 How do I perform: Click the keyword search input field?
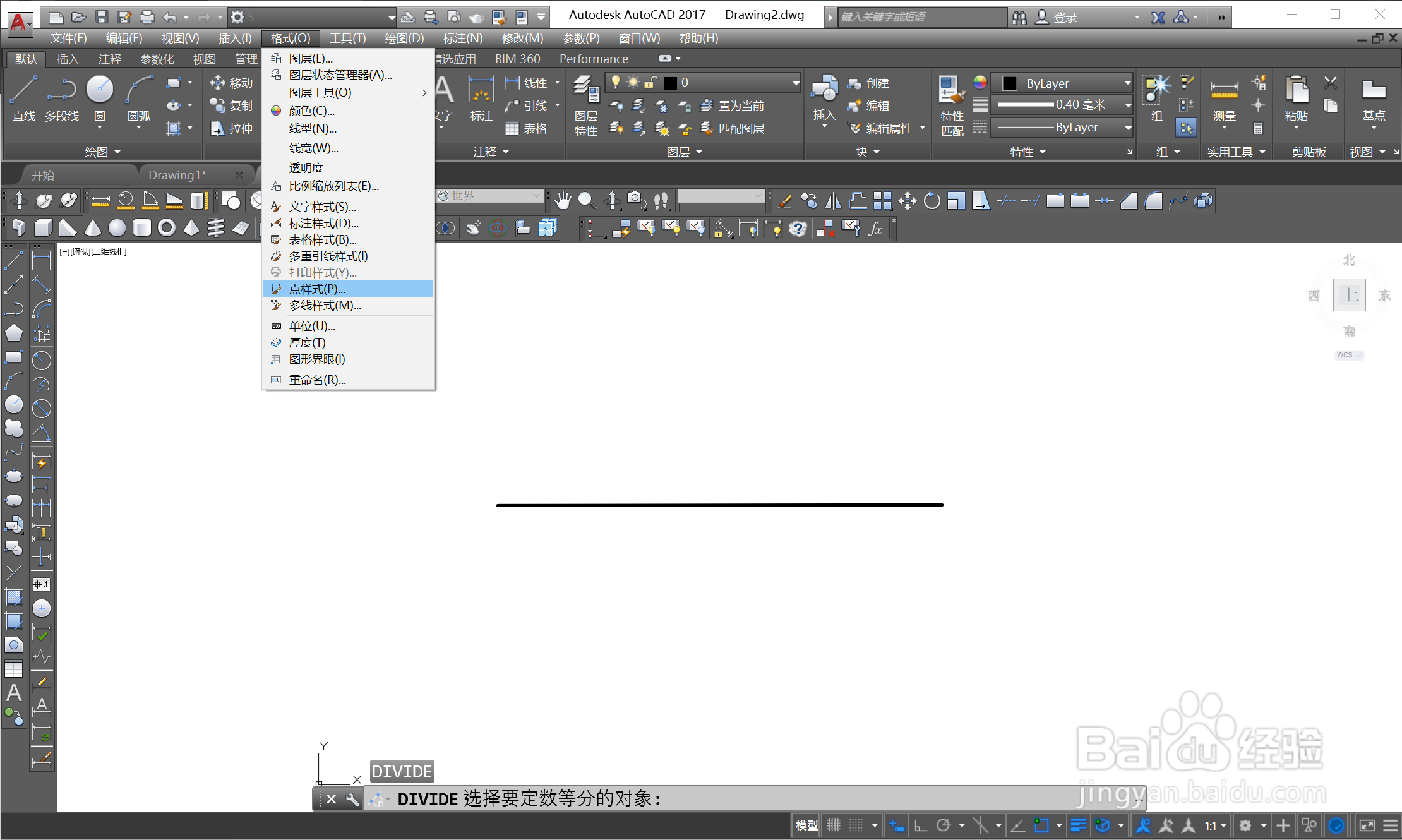[922, 17]
